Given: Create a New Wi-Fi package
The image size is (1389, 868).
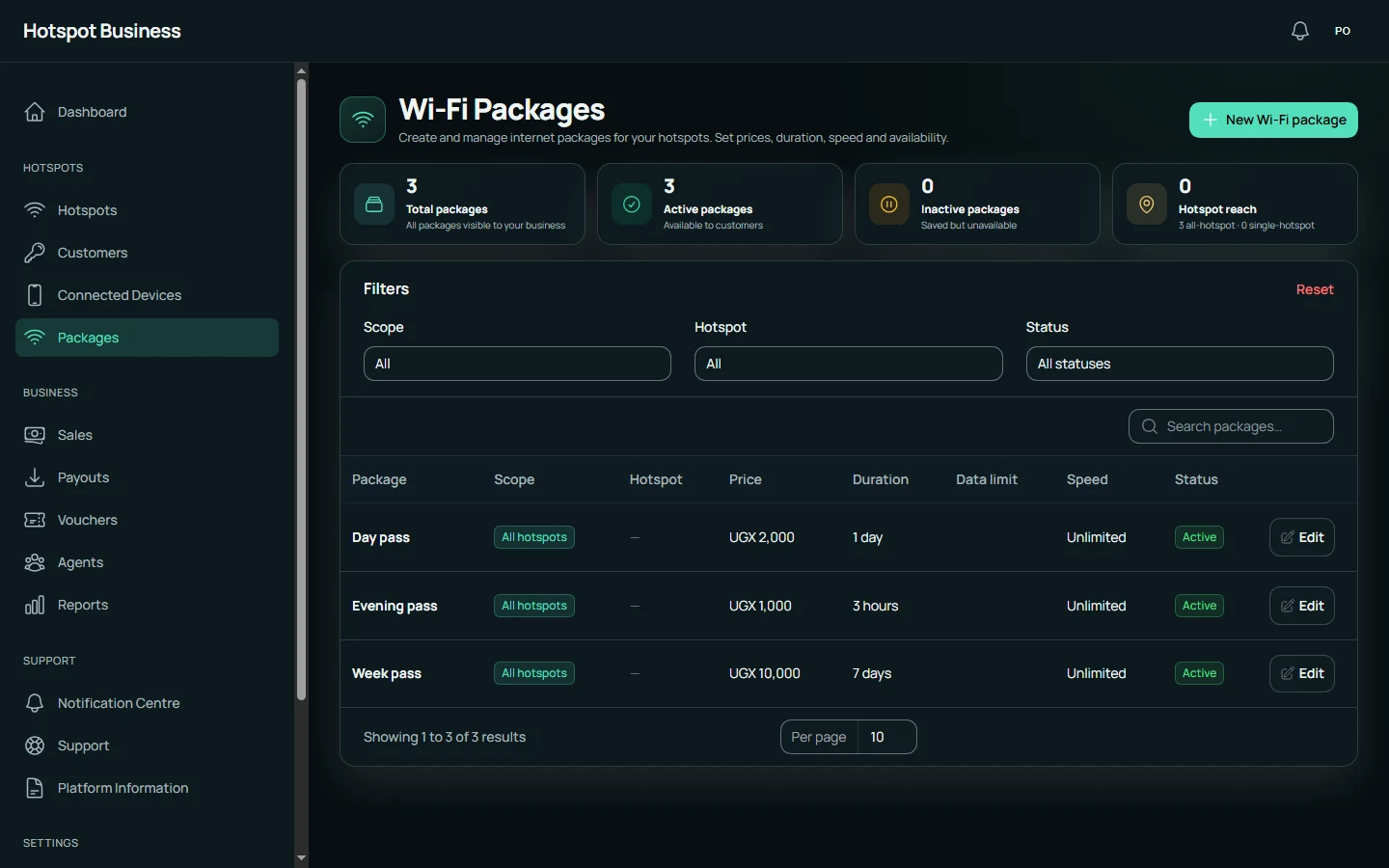Looking at the screenshot, I should tap(1273, 120).
